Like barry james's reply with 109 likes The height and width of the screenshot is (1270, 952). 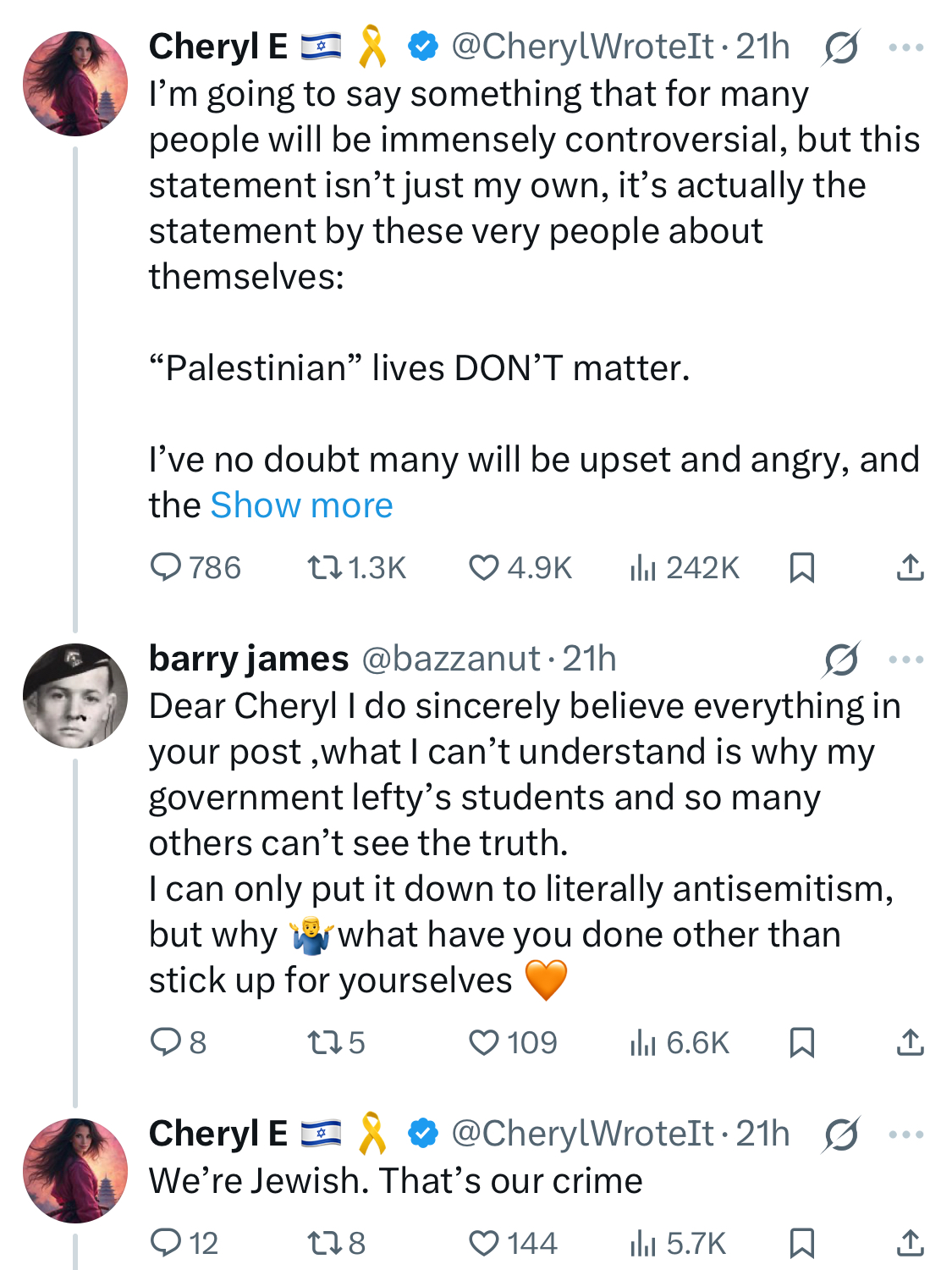coord(513,1042)
